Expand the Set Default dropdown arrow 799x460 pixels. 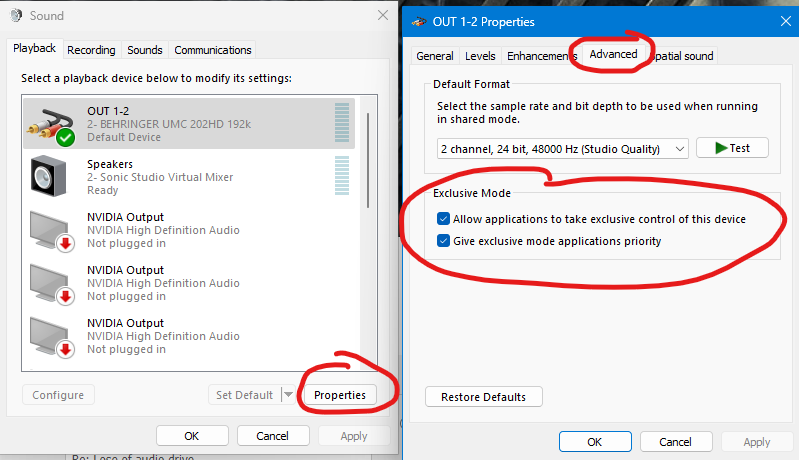289,395
